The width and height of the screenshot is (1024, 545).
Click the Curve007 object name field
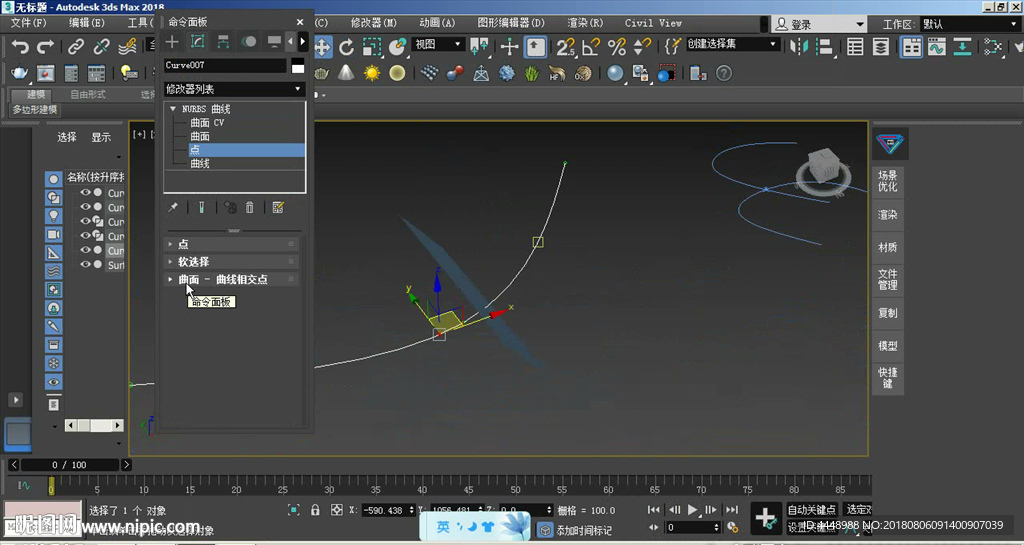pyautogui.click(x=225, y=65)
